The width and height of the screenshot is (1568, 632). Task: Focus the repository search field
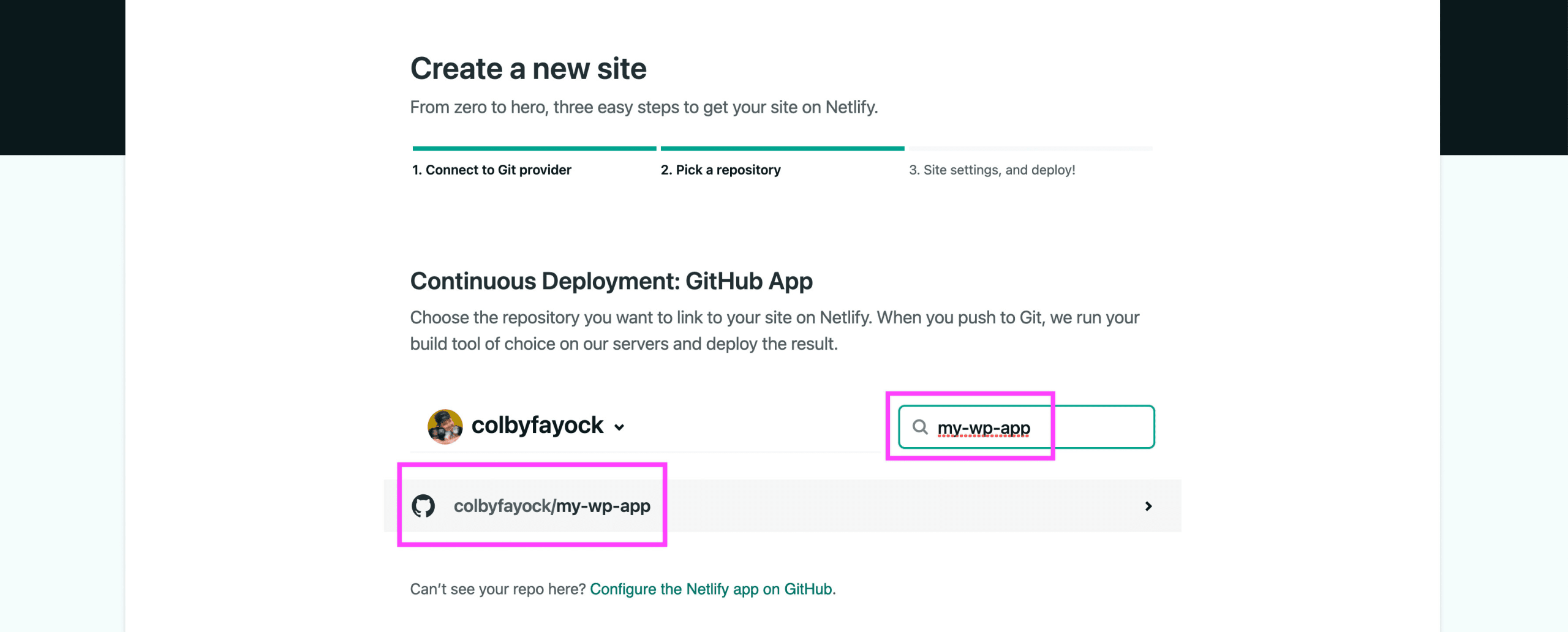coord(1027,427)
